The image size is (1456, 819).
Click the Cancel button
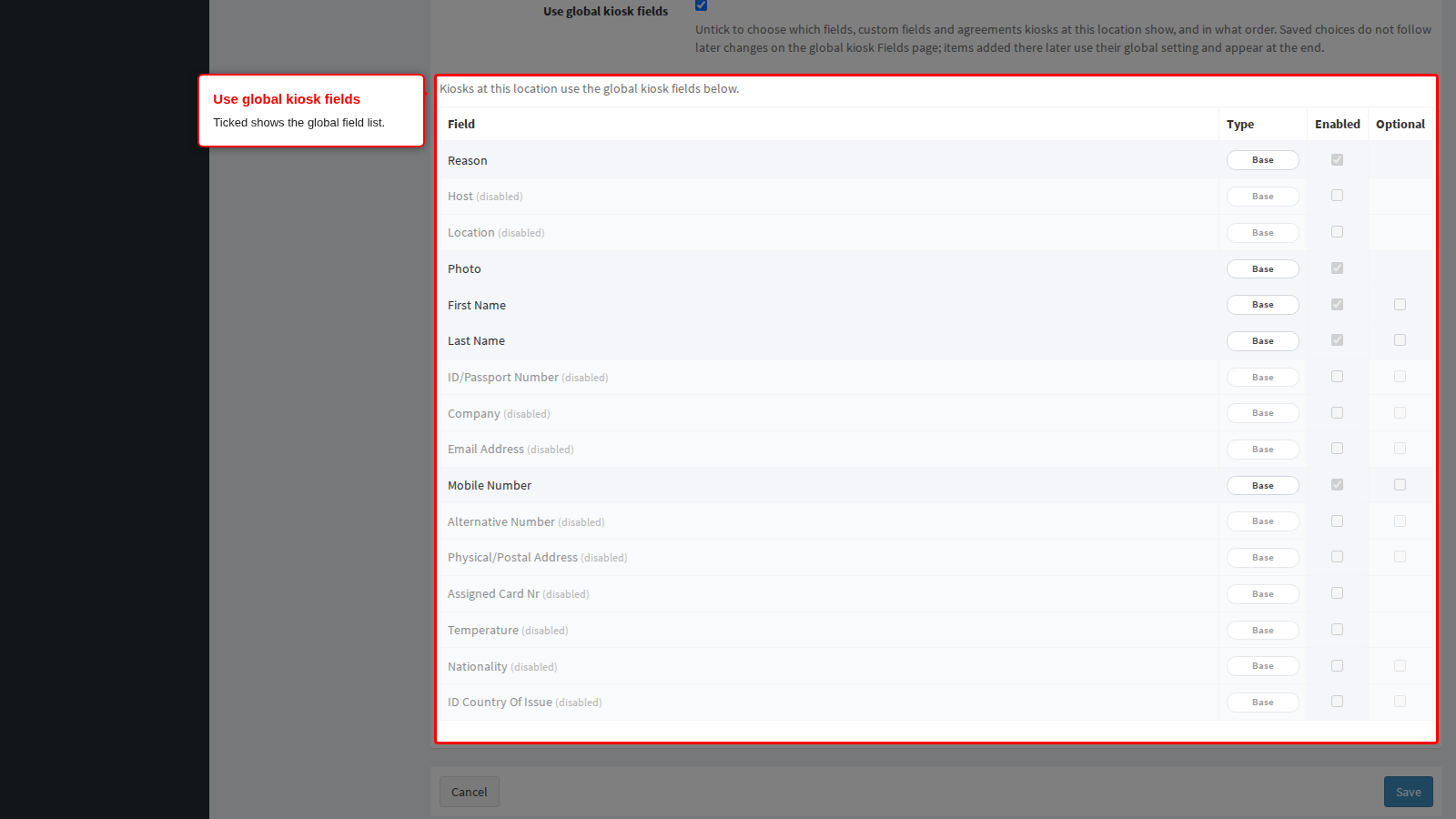pyautogui.click(x=470, y=792)
